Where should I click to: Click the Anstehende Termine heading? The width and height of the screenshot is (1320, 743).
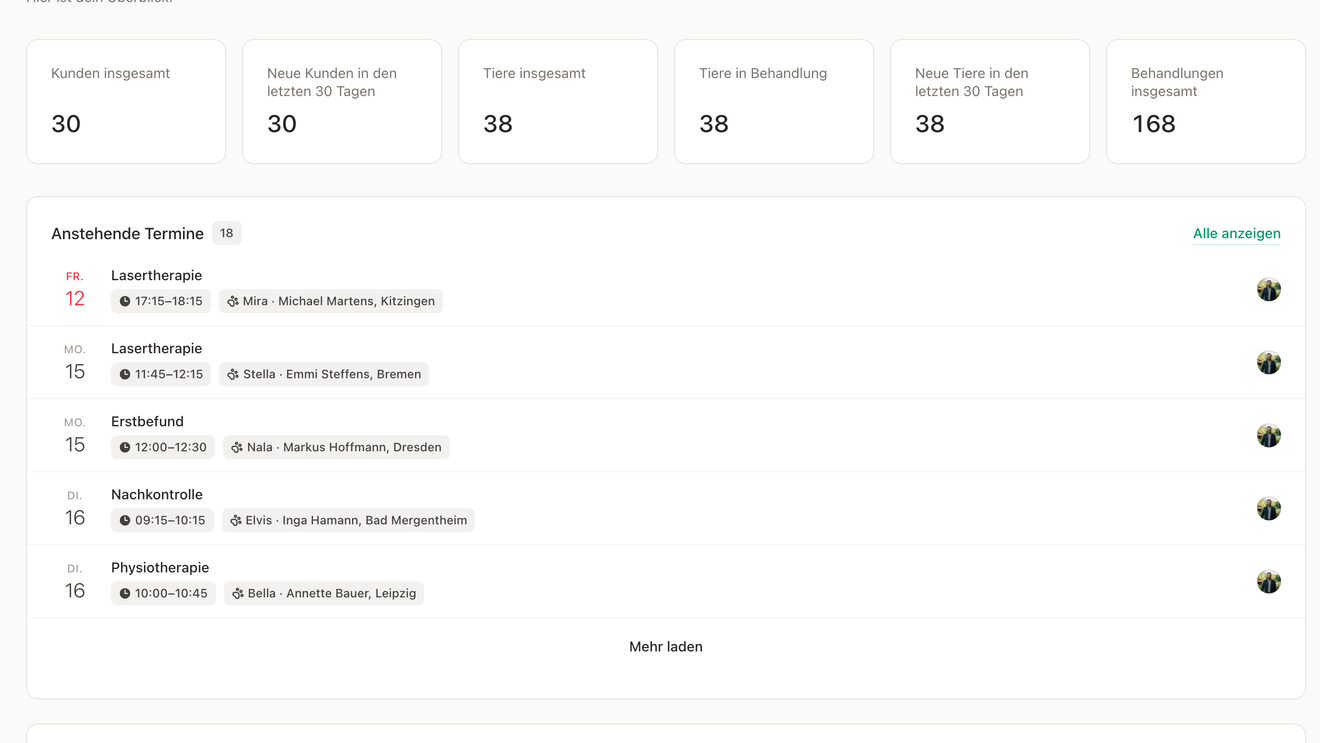127,234
